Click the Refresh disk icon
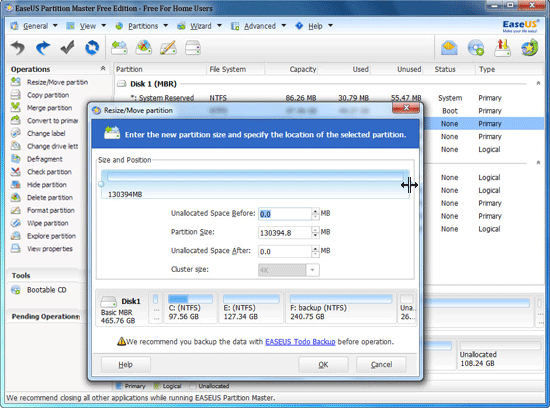Viewport: 550px width, 408px height. pyautogui.click(x=92, y=47)
